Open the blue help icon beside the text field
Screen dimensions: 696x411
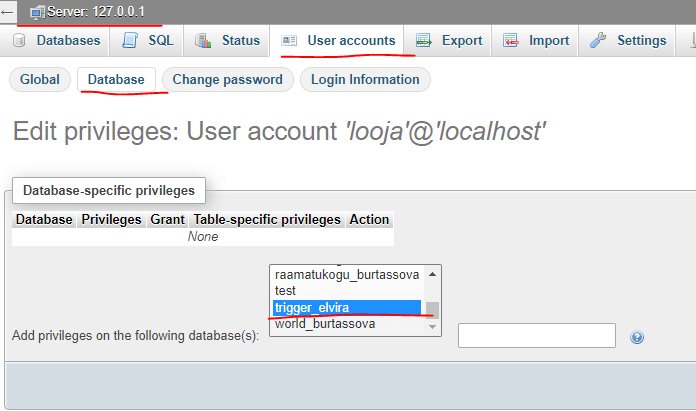pos(637,337)
